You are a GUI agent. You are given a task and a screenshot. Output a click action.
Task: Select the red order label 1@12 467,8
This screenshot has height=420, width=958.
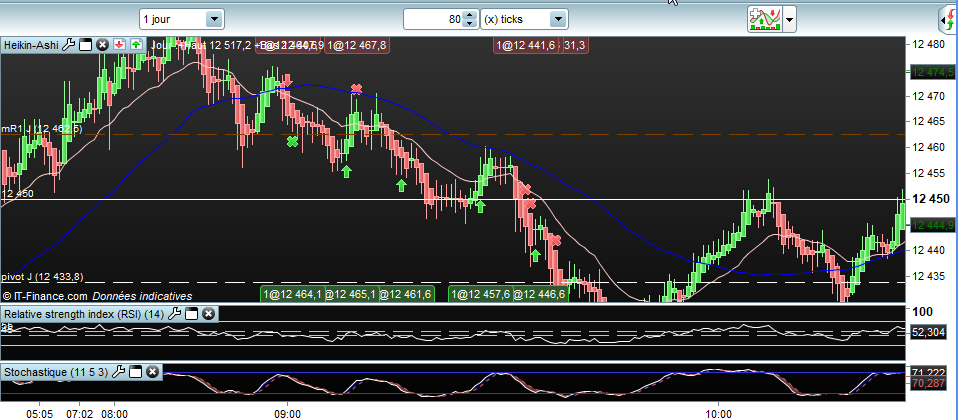(x=357, y=45)
